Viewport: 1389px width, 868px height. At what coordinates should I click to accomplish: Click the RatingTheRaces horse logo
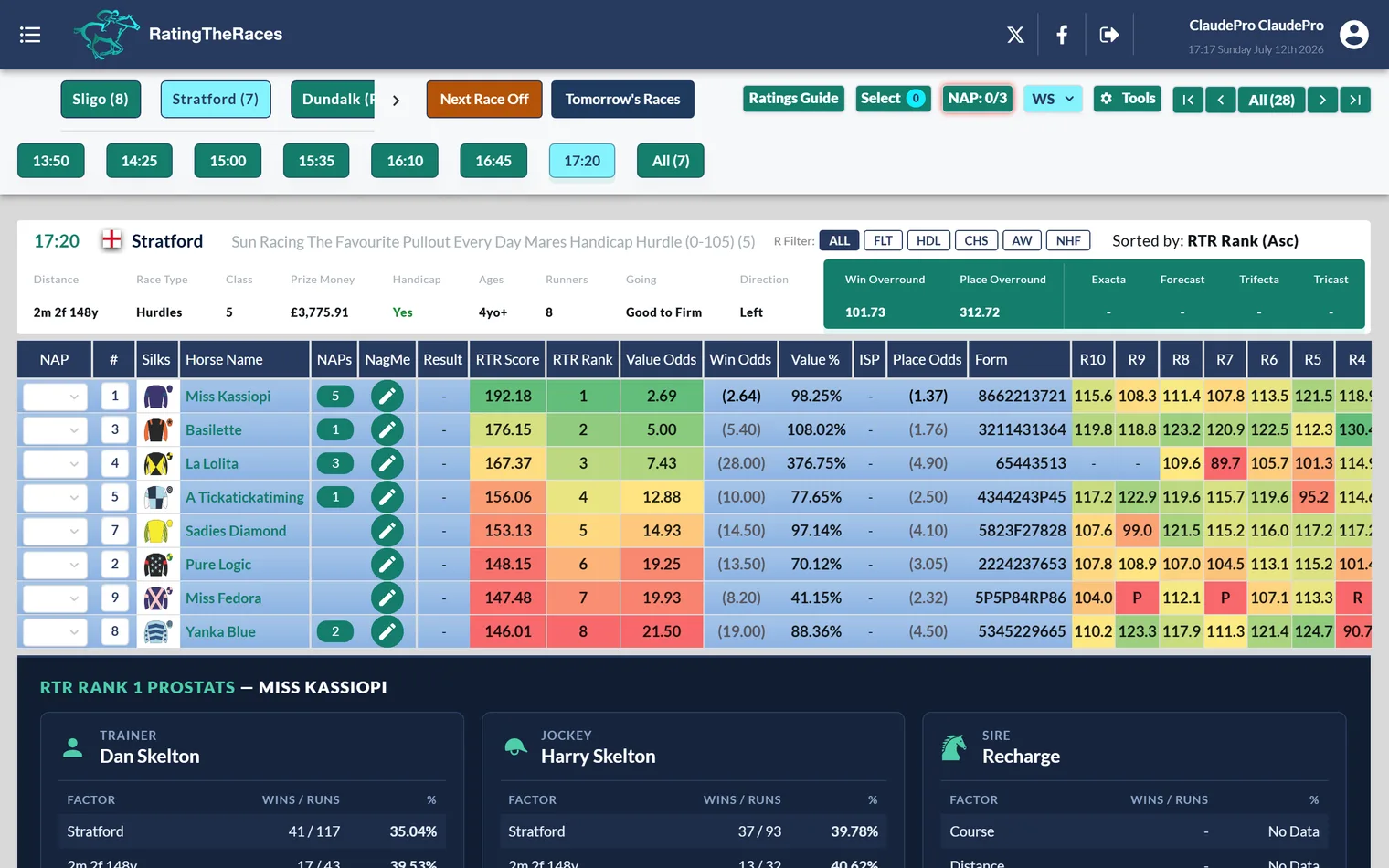(x=107, y=35)
